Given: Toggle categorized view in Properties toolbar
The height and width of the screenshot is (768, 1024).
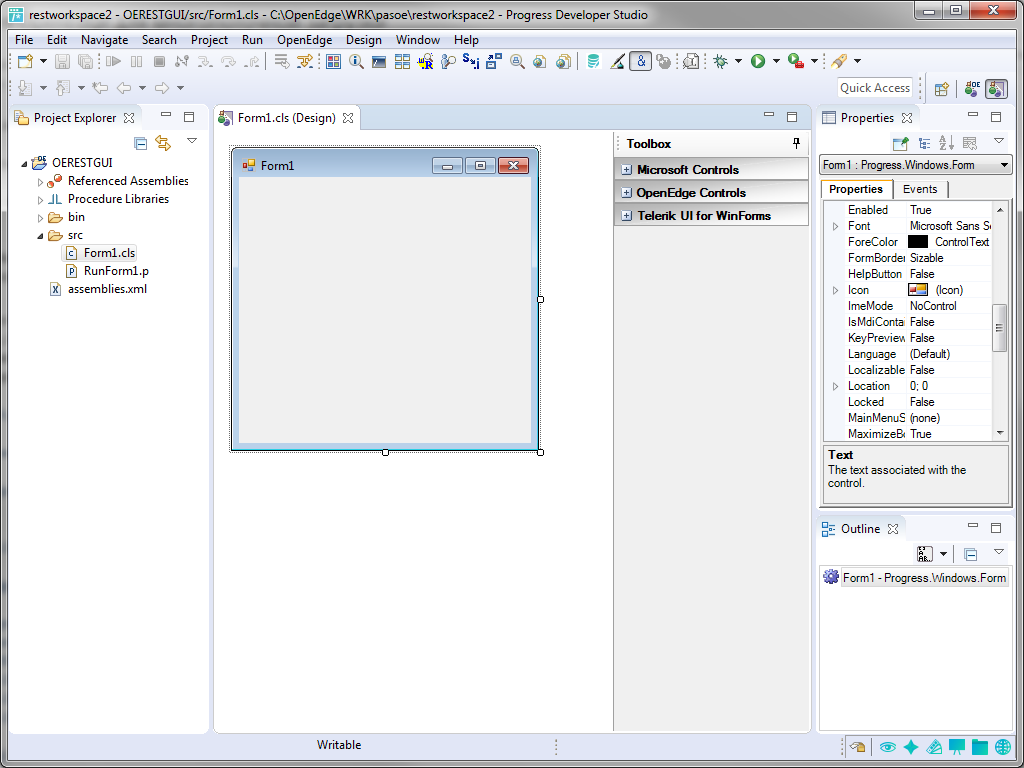Looking at the screenshot, I should click(x=925, y=143).
